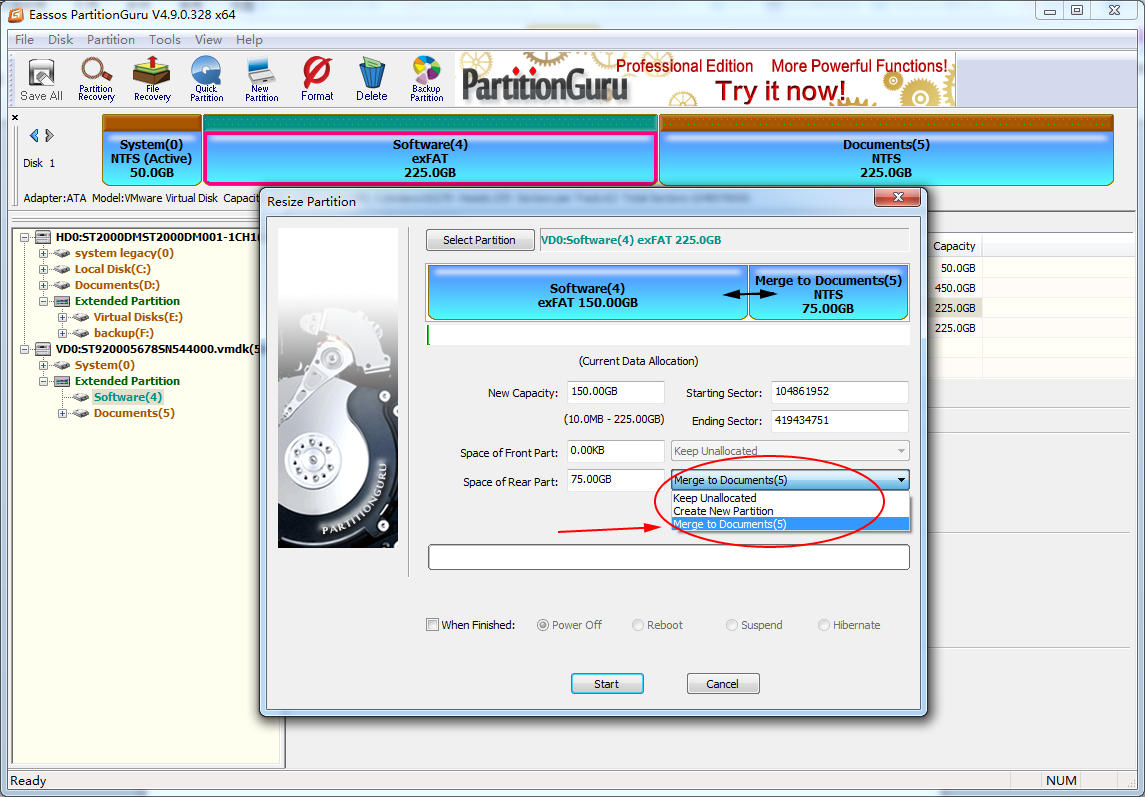Go to next disk arrow
1145x797 pixels.
click(50, 135)
